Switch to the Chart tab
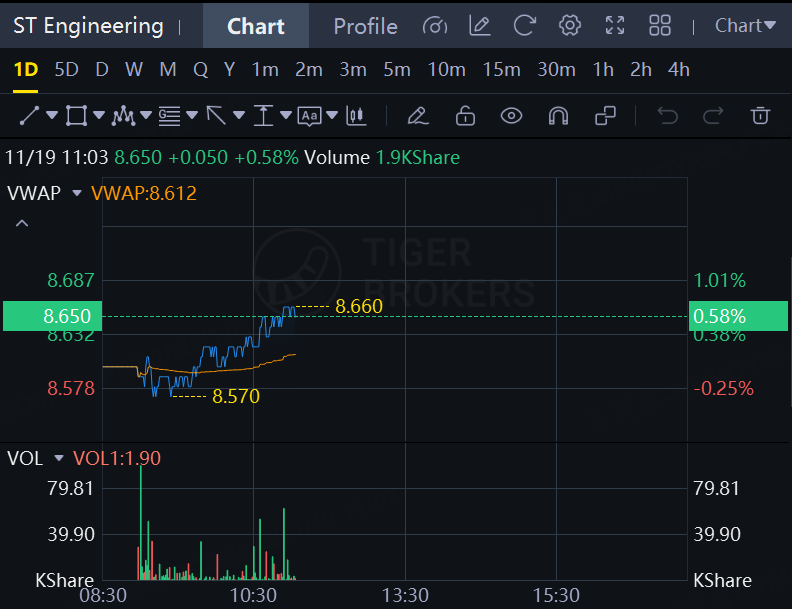792x609 pixels. tap(256, 26)
